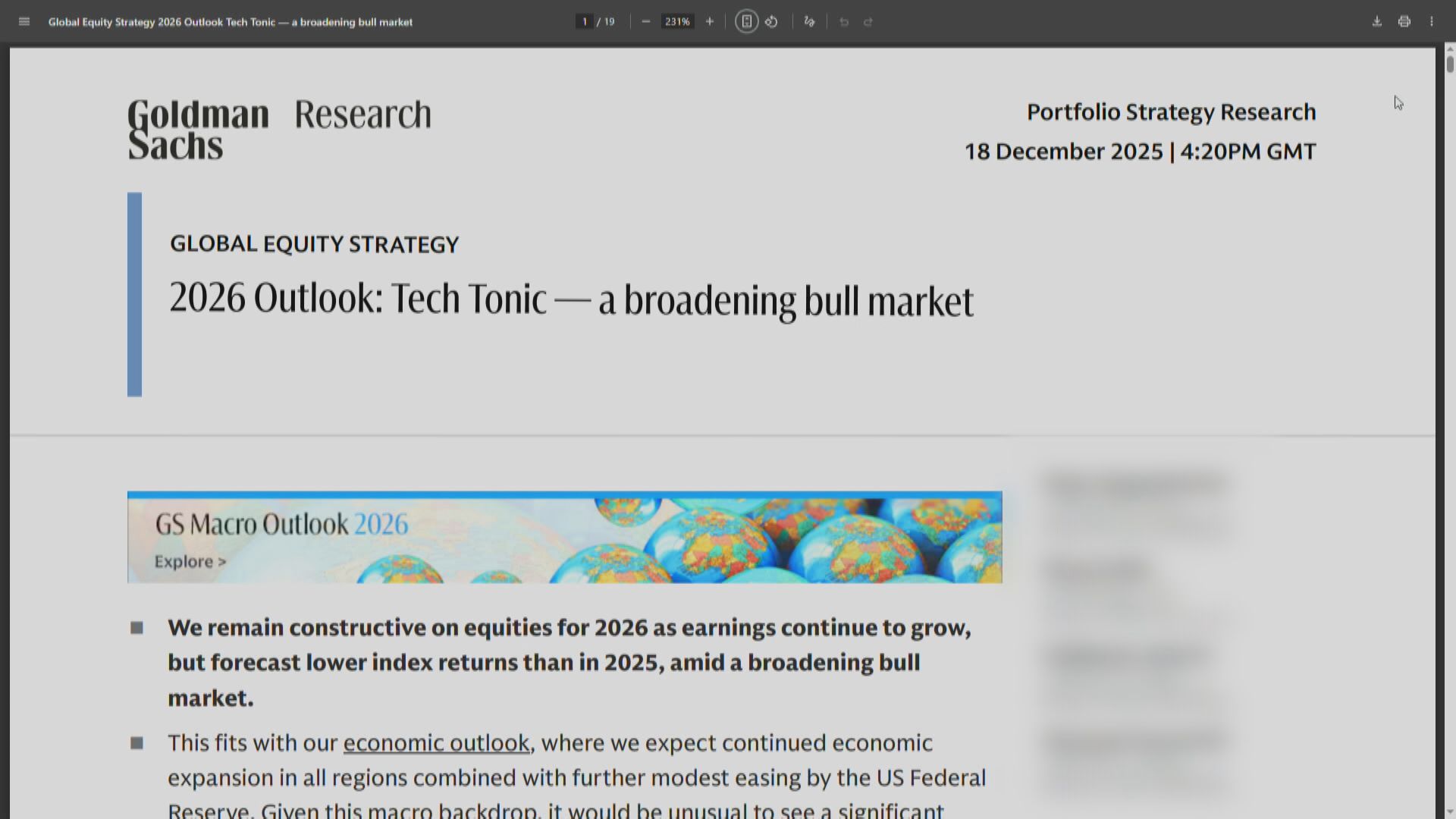Rotate the document counterclockwise
The image size is (1456, 819).
[x=771, y=22]
